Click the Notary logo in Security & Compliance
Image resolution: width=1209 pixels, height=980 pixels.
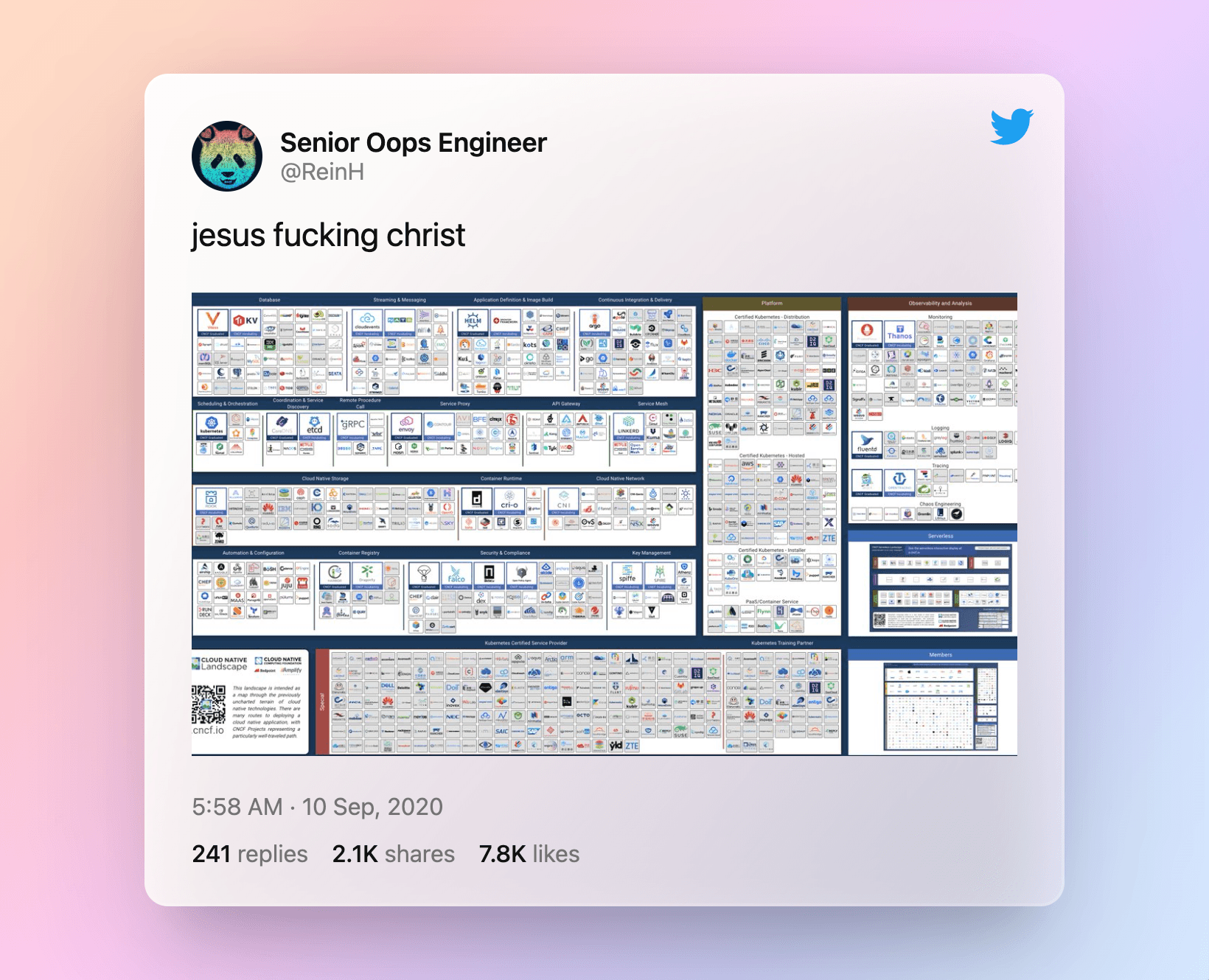point(489,576)
